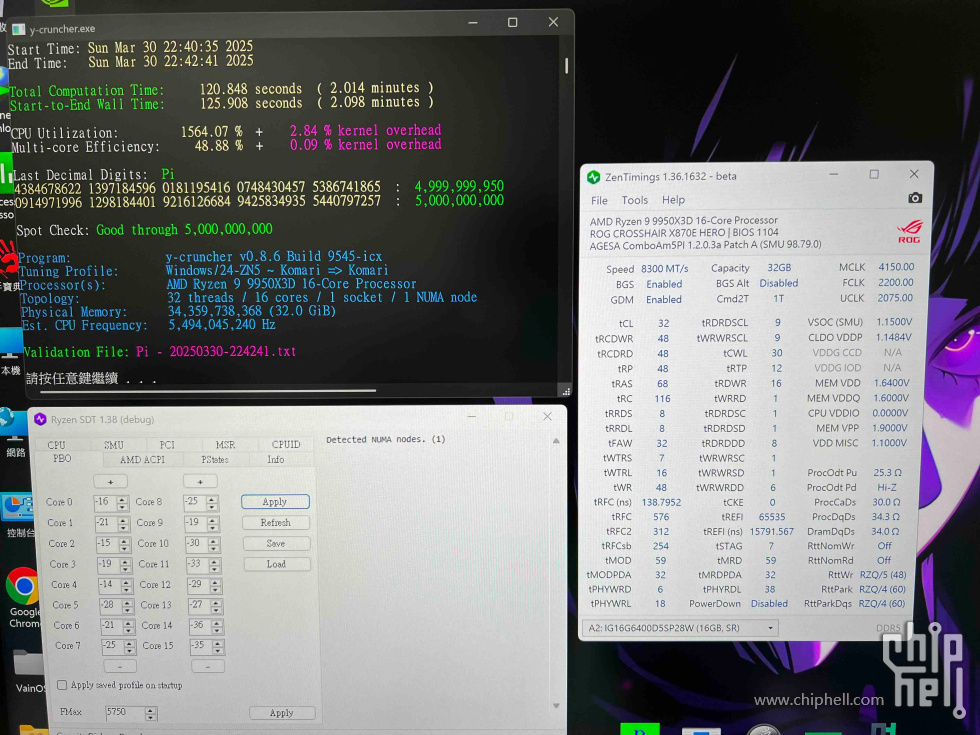The image size is (980, 735).
Task: Click the Core 4 offset spinner
Action: point(116,585)
